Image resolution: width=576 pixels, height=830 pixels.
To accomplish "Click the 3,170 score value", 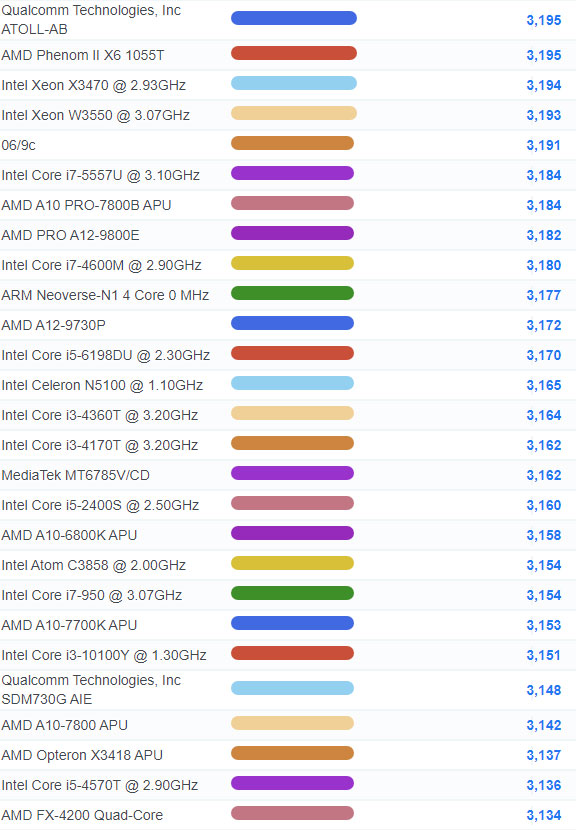I will (x=544, y=355).
